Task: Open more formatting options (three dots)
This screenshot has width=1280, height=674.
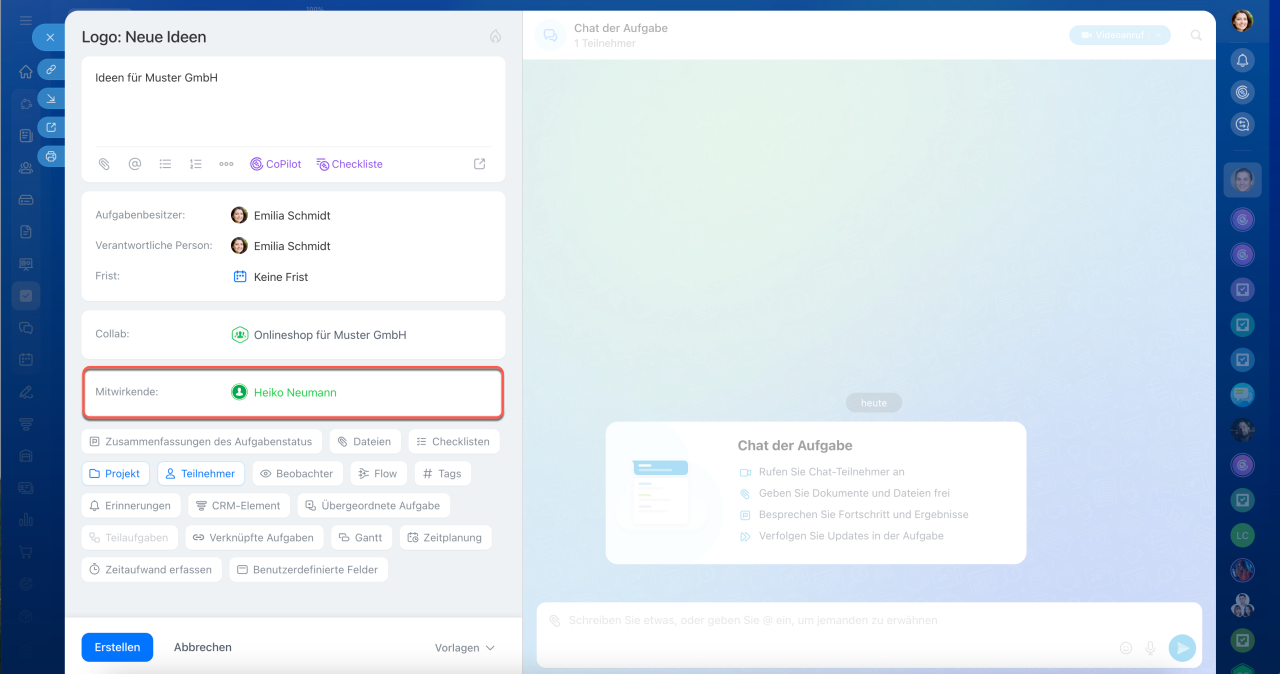Action: click(x=226, y=164)
